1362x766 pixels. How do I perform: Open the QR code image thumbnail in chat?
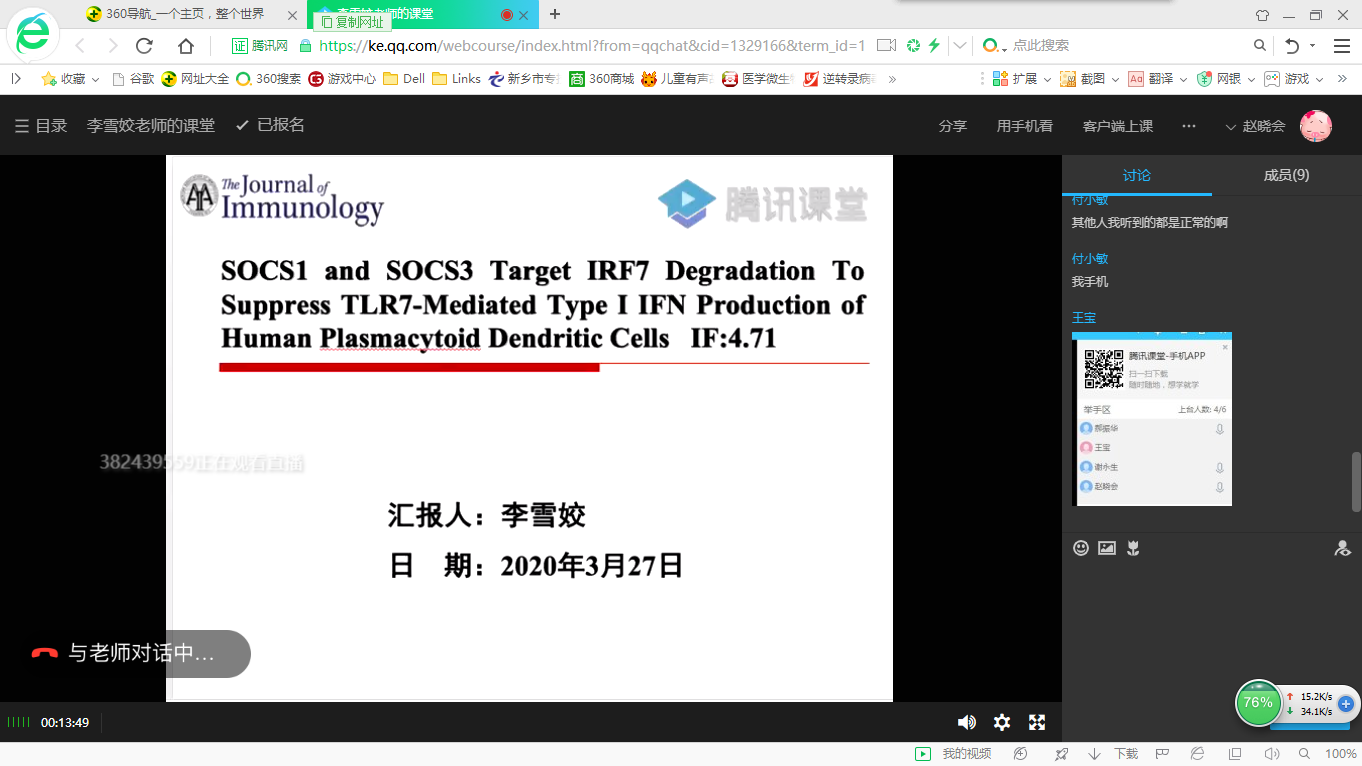(1152, 419)
